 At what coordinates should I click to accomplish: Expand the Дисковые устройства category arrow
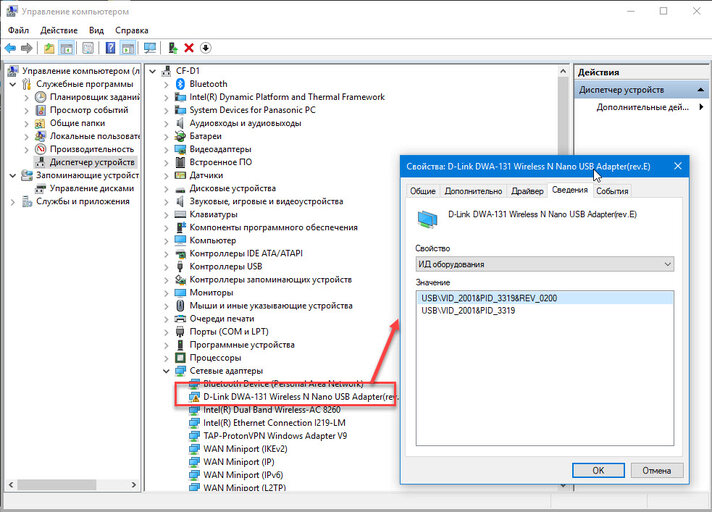pos(166,189)
